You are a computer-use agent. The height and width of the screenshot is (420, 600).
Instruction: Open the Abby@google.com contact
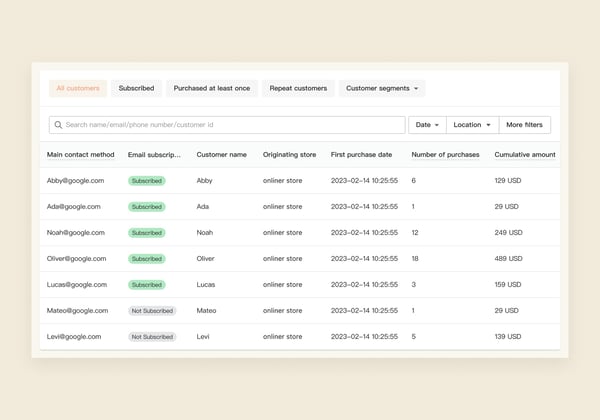point(74,181)
